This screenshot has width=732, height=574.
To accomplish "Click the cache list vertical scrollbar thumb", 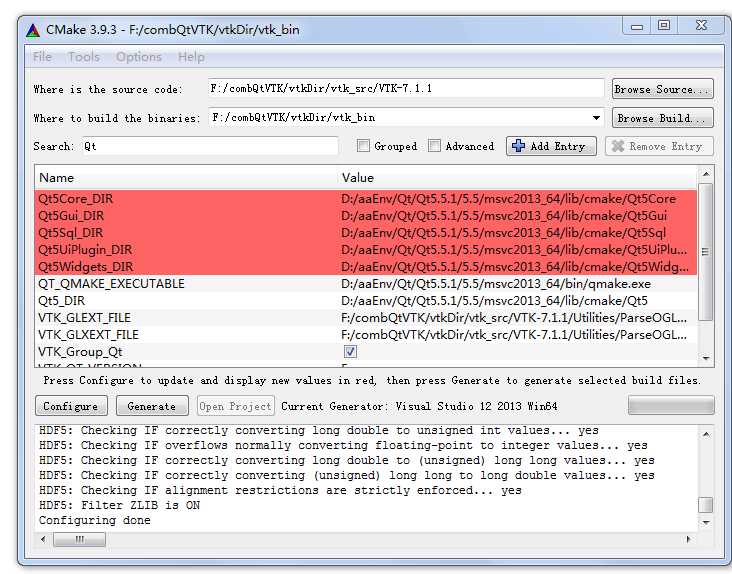I will pos(705,252).
